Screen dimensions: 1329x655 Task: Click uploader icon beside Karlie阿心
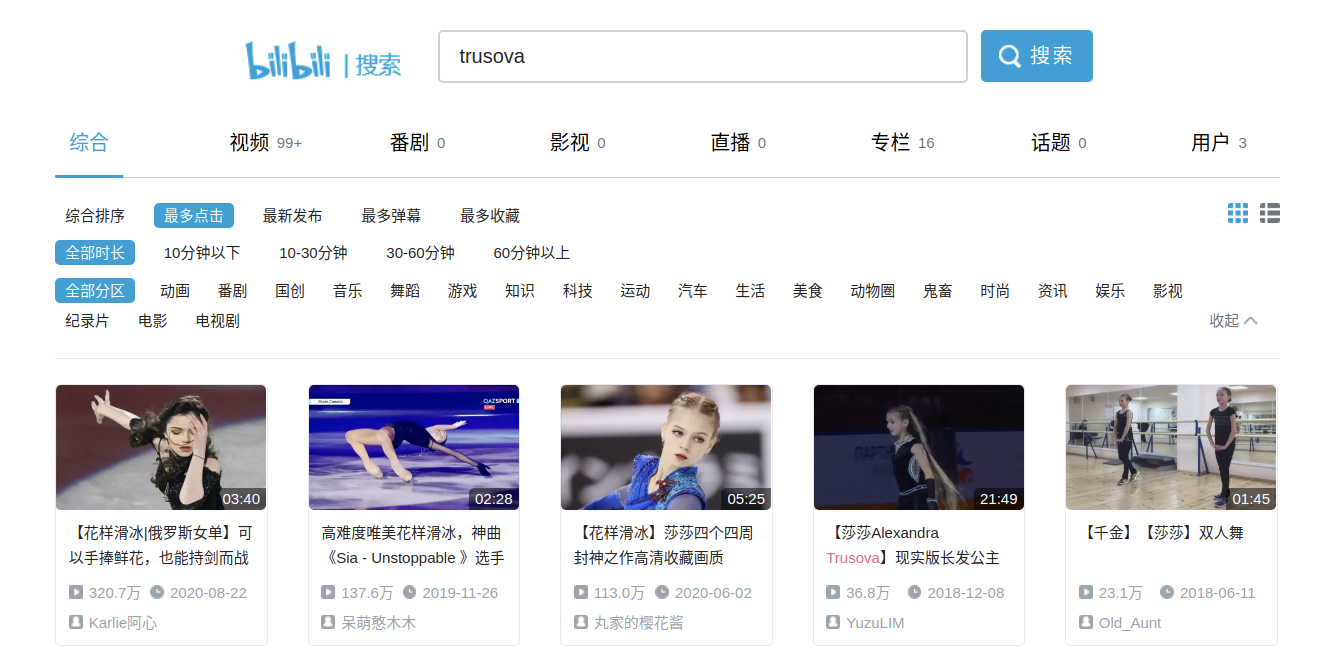(x=76, y=622)
